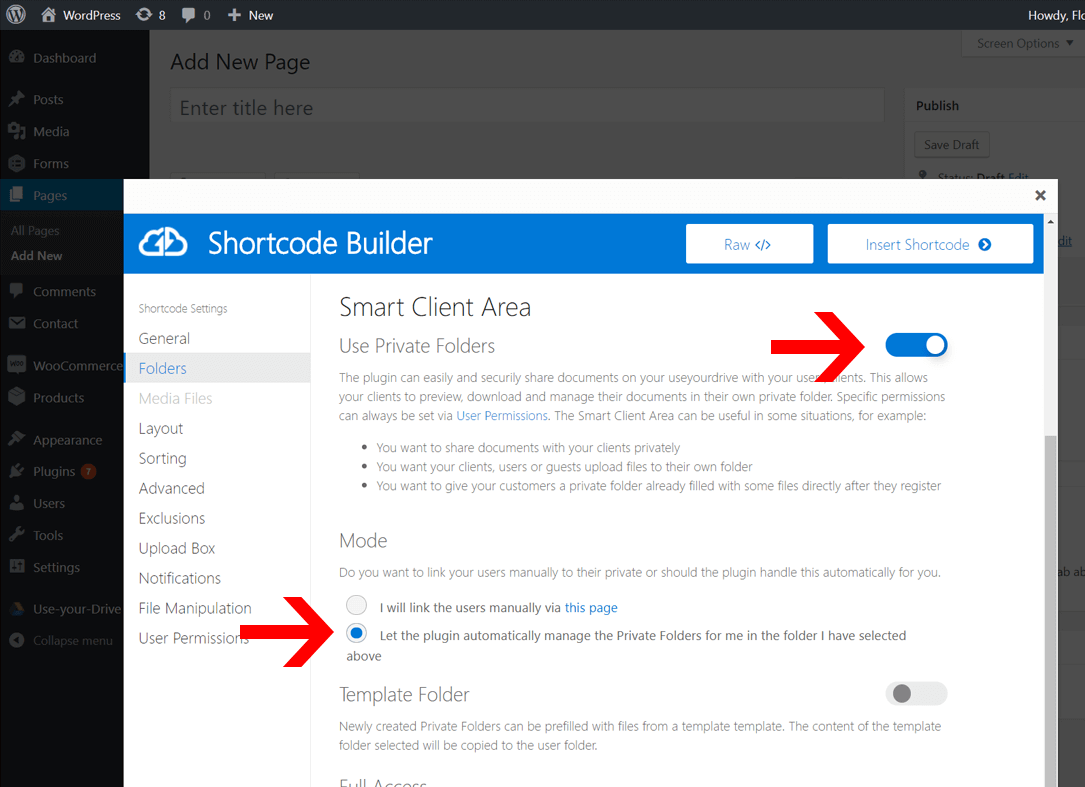
Task: Open the WooCommerce menu label
Action: click(x=78, y=365)
